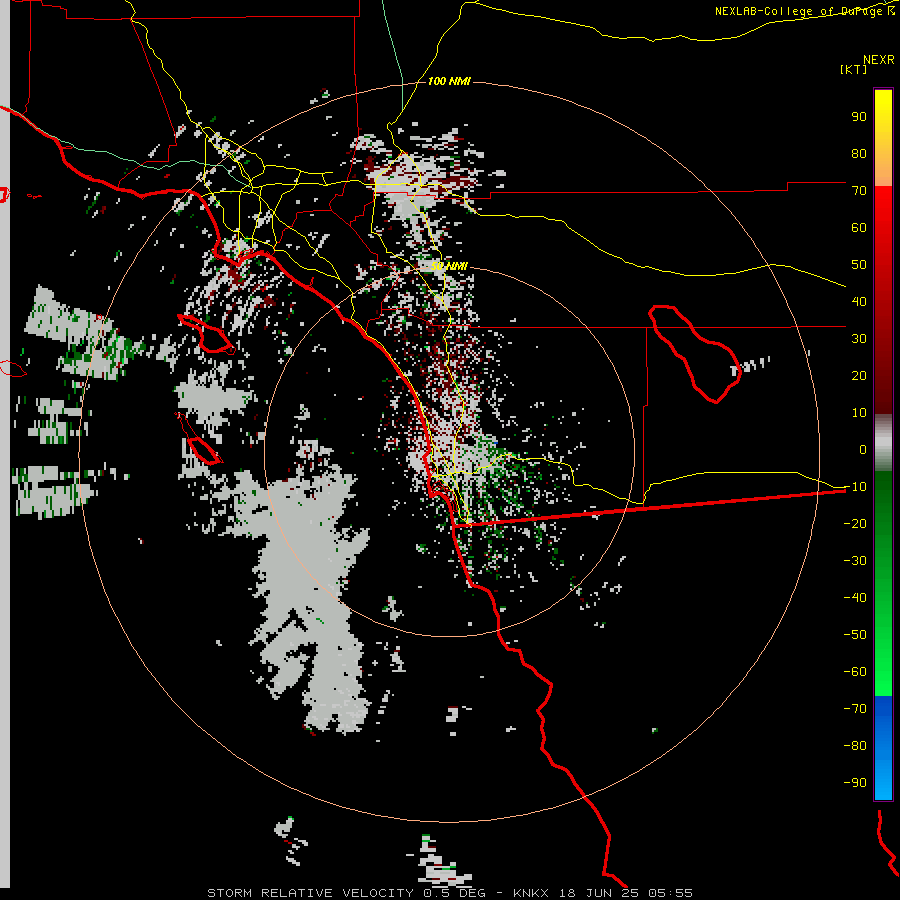Click the 90 value on the velocity scale
Viewport: 900px width, 900px height.
(859, 117)
